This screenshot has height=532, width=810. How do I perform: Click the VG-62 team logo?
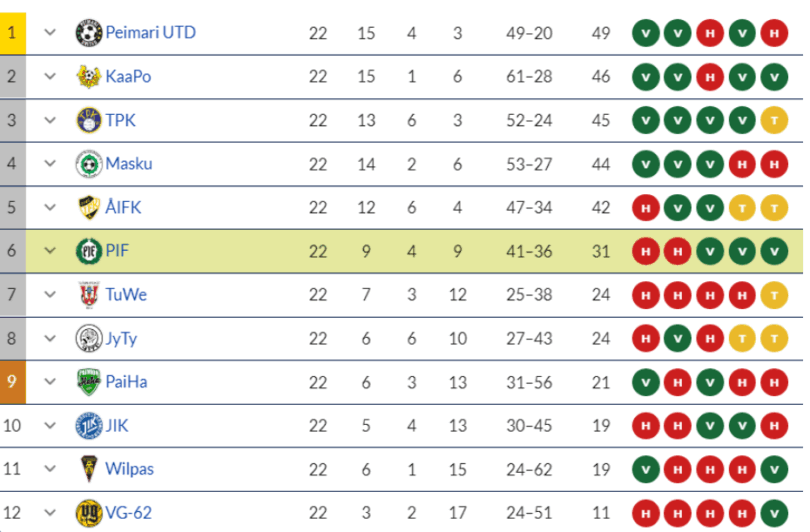tap(89, 513)
